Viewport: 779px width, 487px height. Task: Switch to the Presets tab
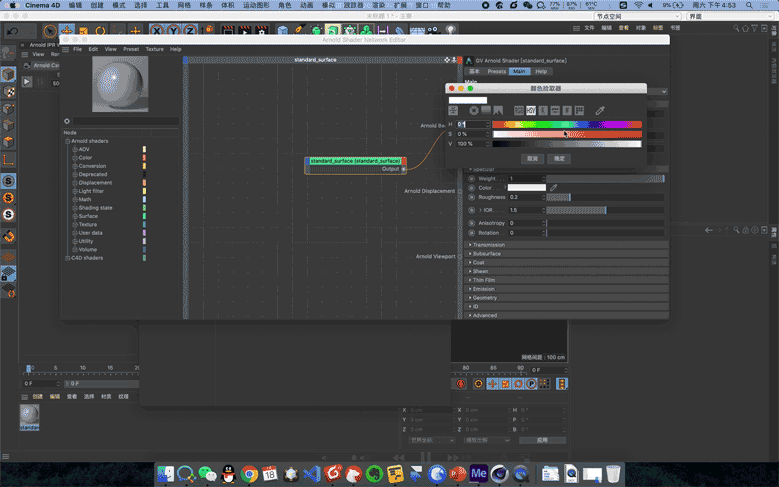[496, 72]
